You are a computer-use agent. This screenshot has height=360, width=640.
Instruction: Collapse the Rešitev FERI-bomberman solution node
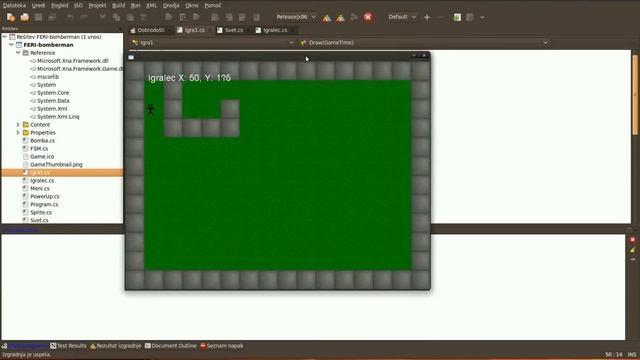coord(5,37)
